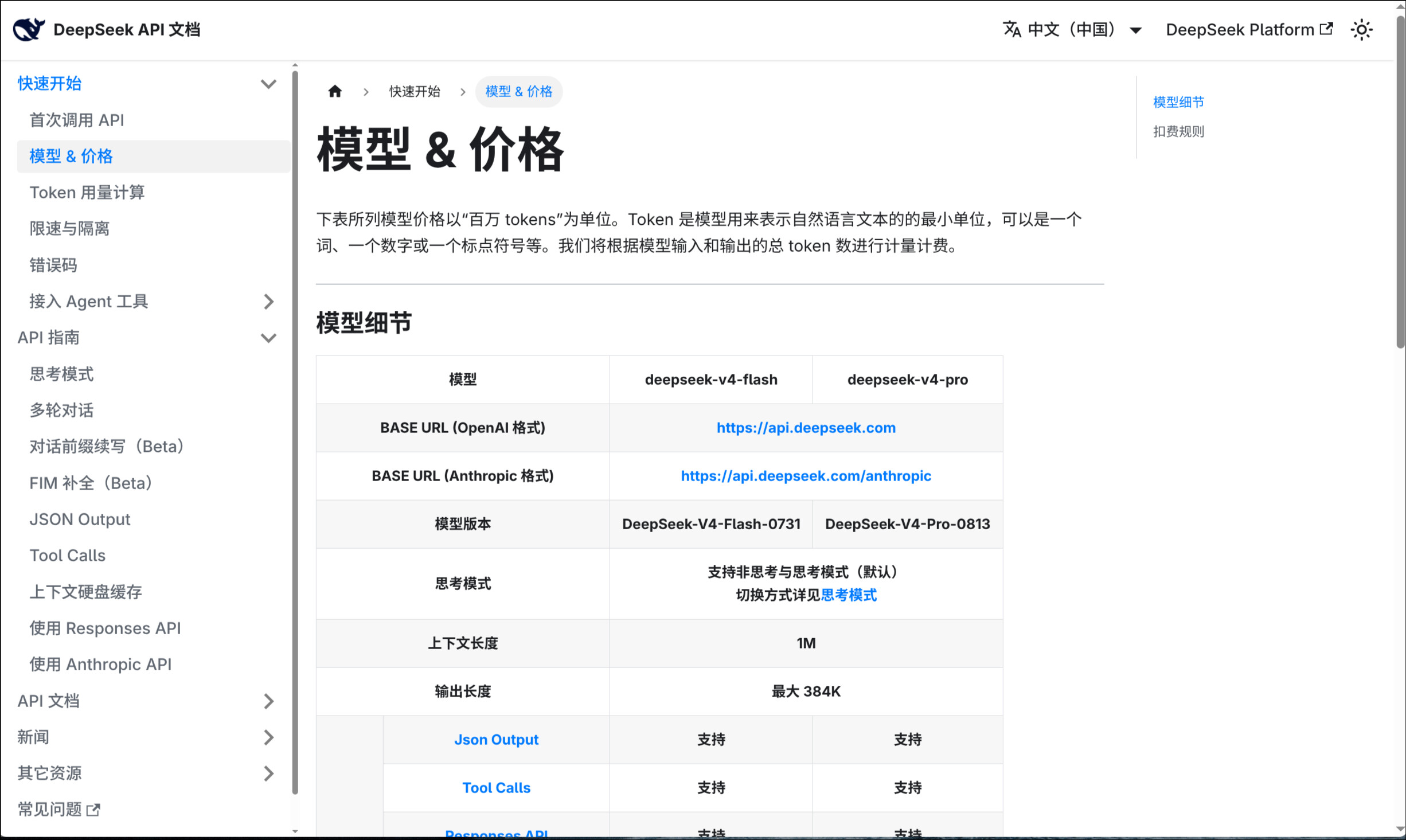The width and height of the screenshot is (1406, 840).
Task: Select the deepseek-v4-pro column header
Action: [908, 380]
